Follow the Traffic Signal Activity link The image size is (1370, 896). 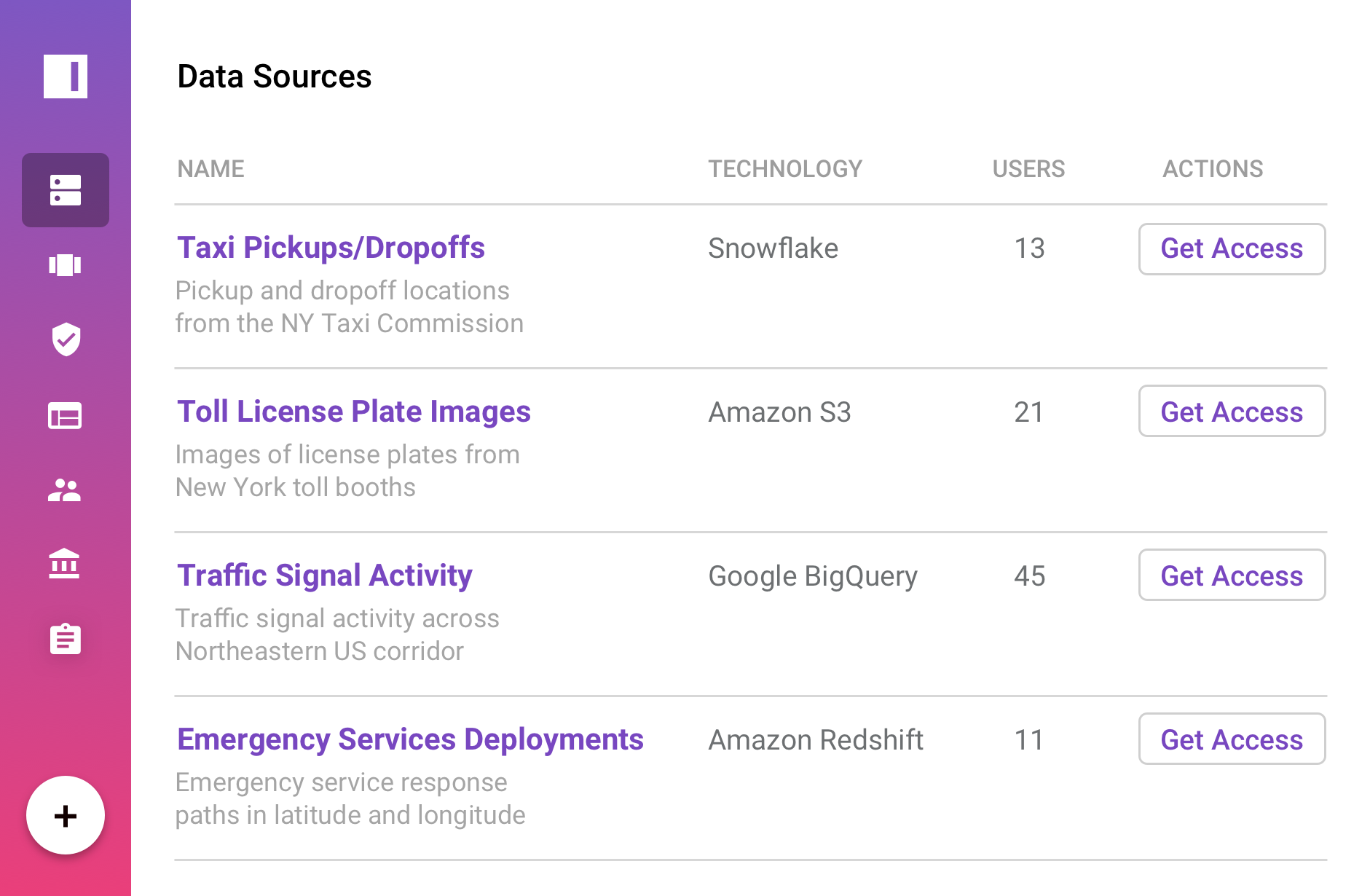tap(325, 575)
